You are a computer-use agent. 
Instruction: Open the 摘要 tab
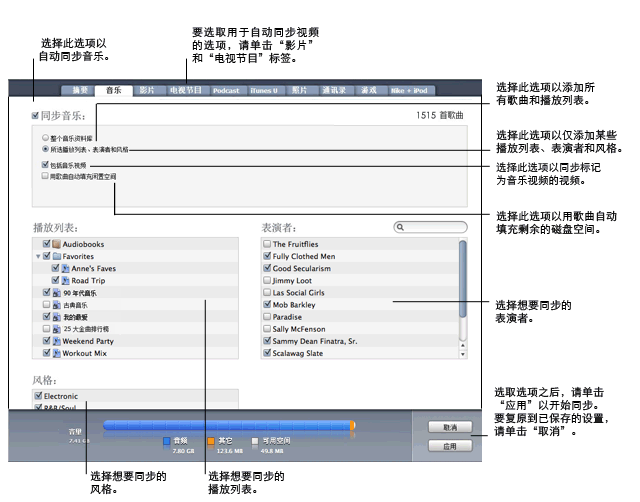click(x=78, y=91)
